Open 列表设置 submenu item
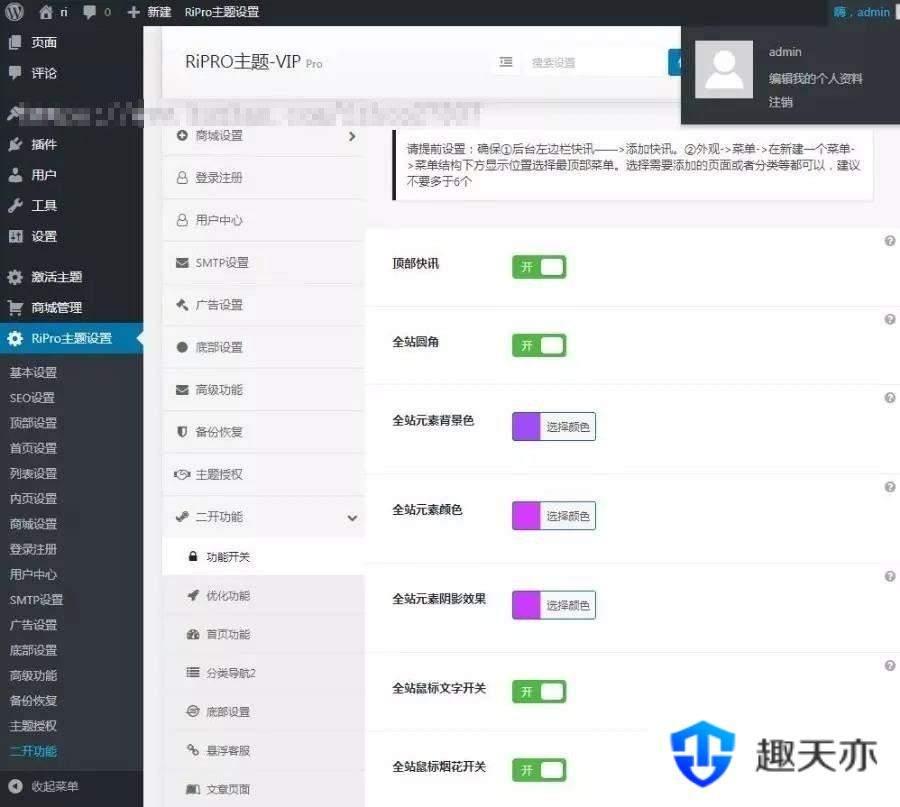Screen dimensions: 900x807 tap(33, 474)
